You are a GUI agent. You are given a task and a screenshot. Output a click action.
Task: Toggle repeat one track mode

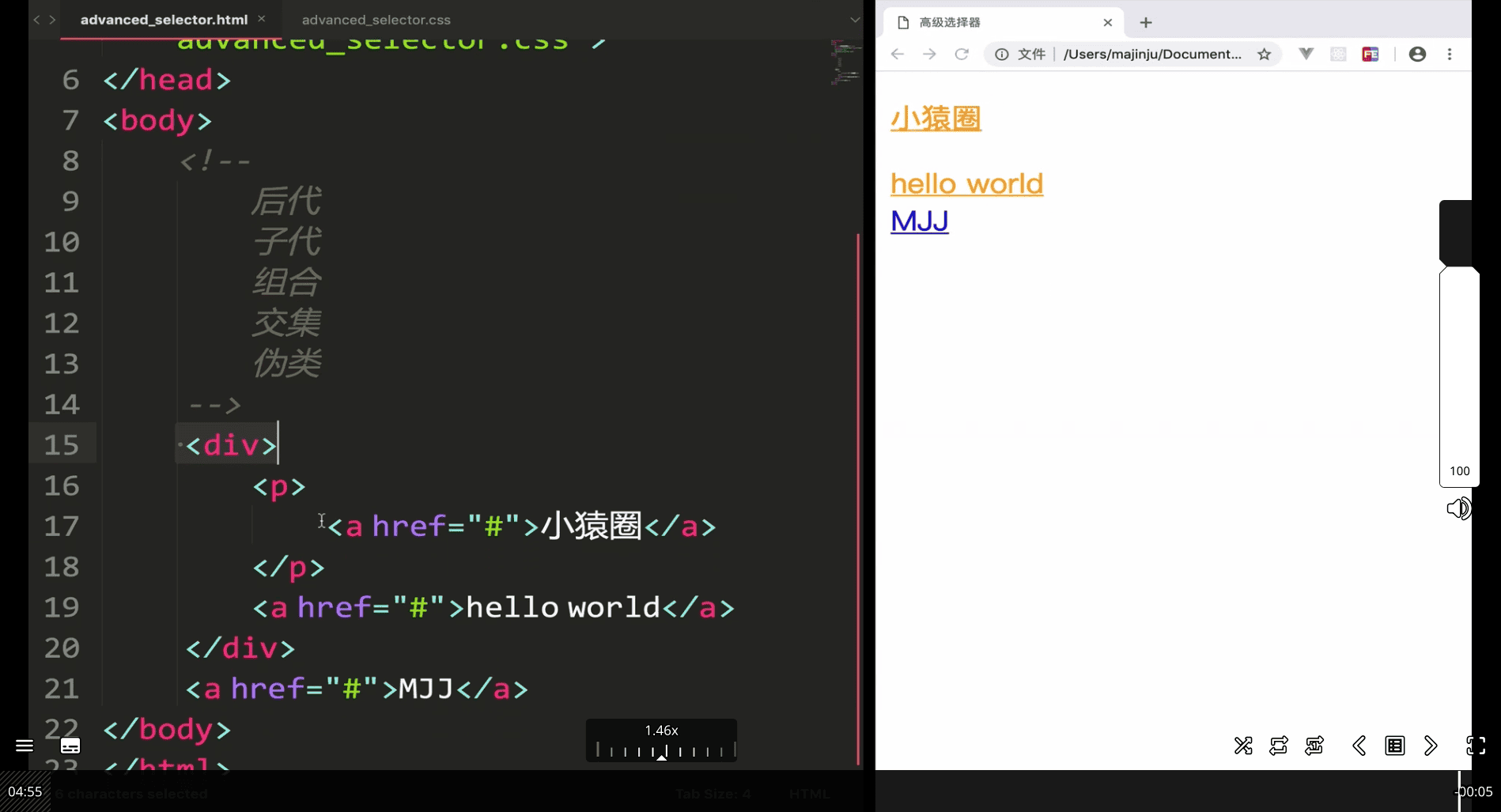click(x=1314, y=746)
